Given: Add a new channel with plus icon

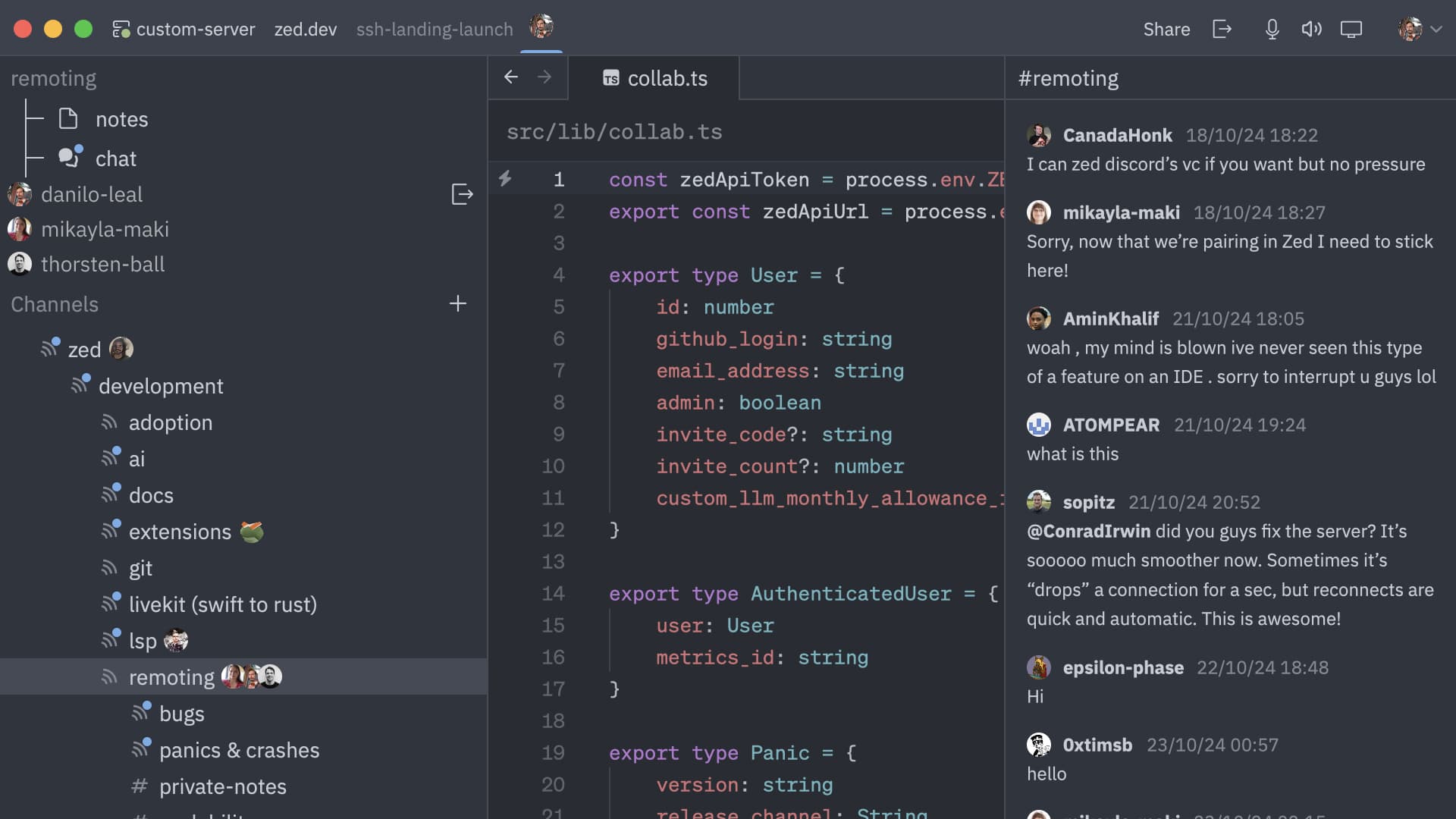Looking at the screenshot, I should tap(457, 304).
